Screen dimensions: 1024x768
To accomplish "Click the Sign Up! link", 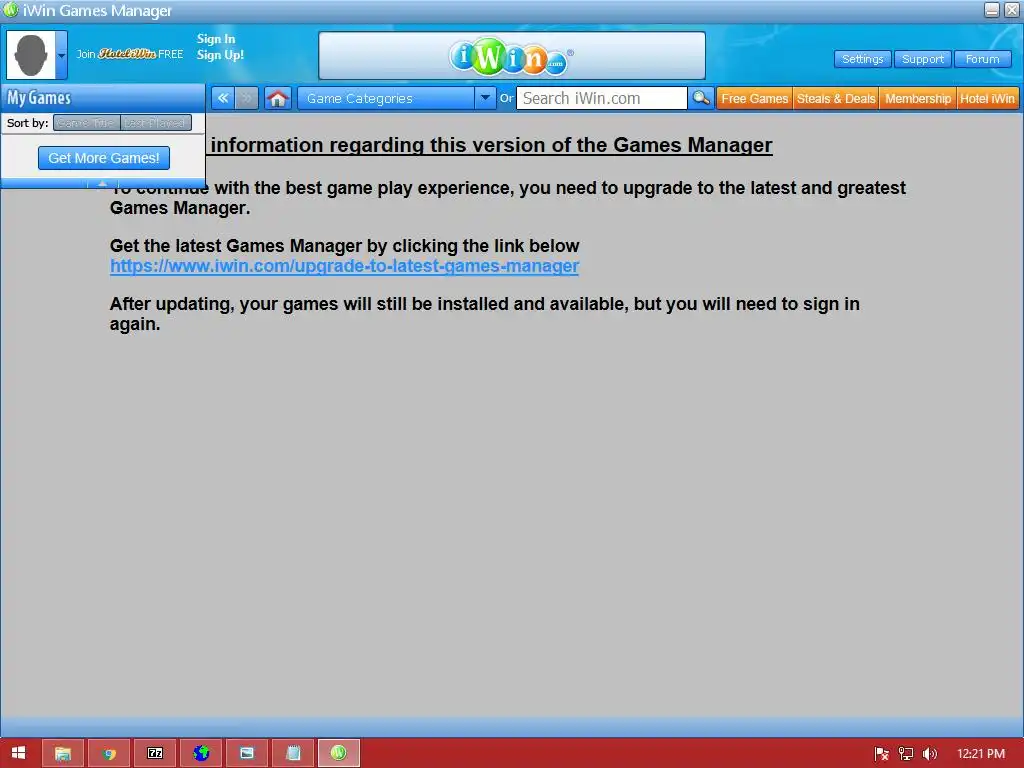I will coord(220,55).
